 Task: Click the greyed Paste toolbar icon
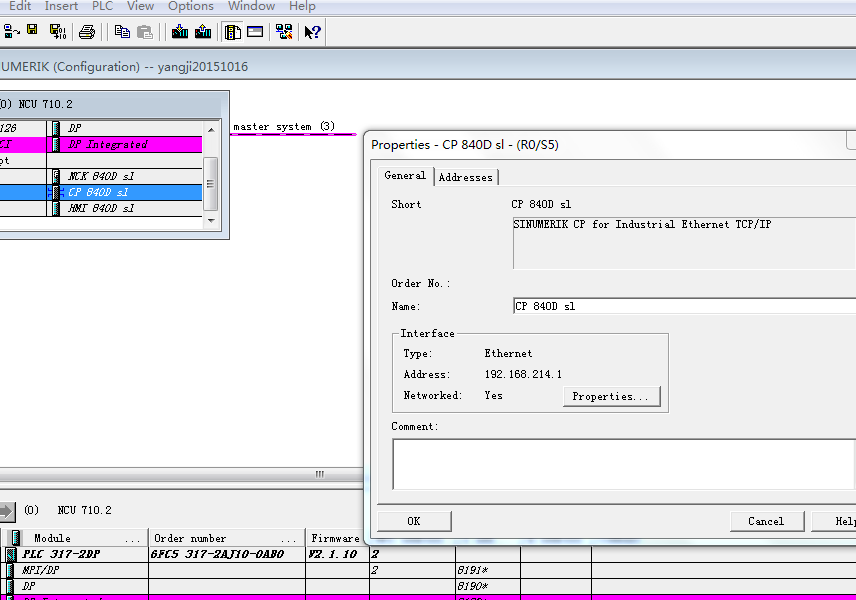click(x=145, y=32)
